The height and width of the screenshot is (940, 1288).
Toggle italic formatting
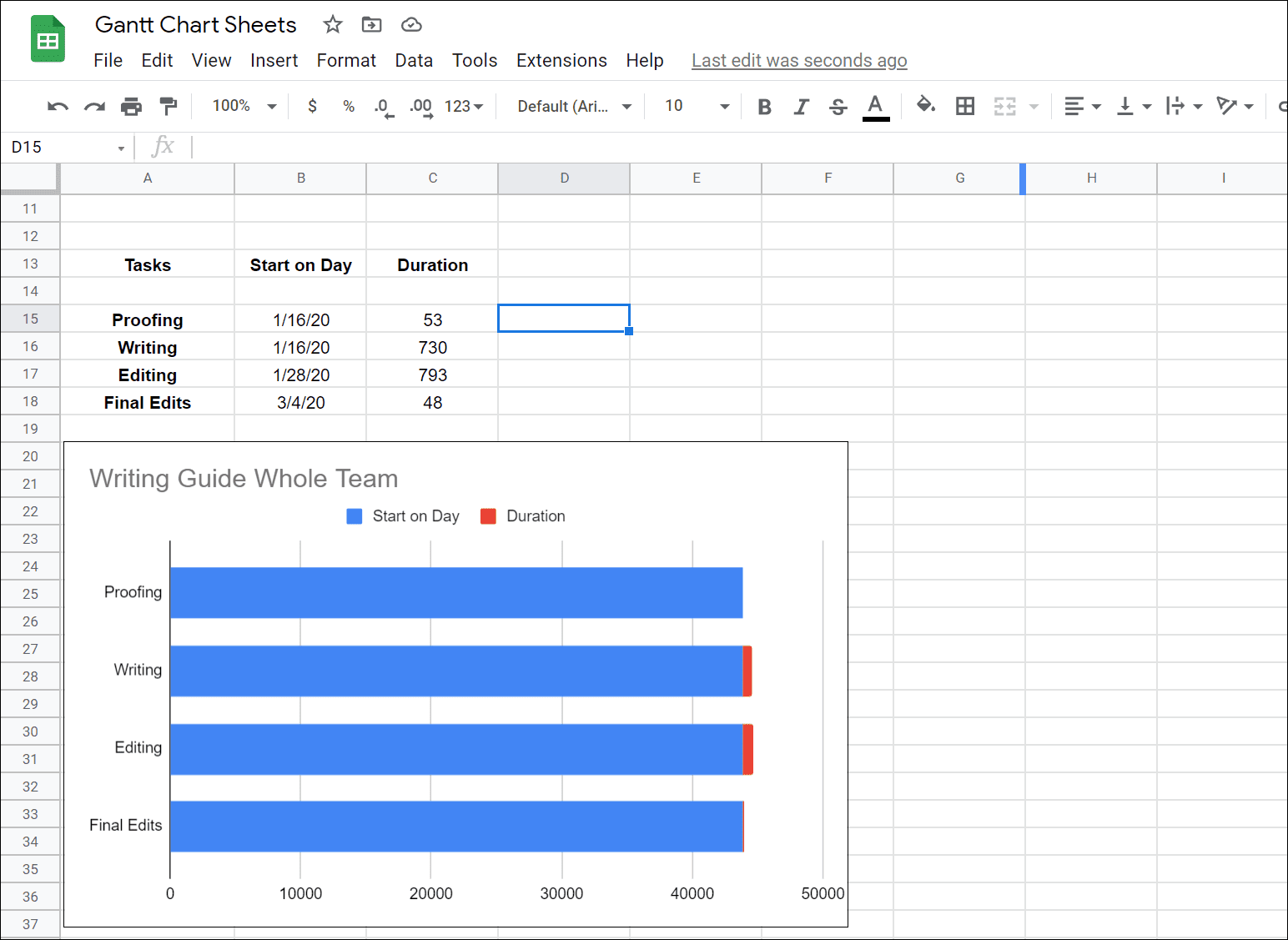[801, 107]
